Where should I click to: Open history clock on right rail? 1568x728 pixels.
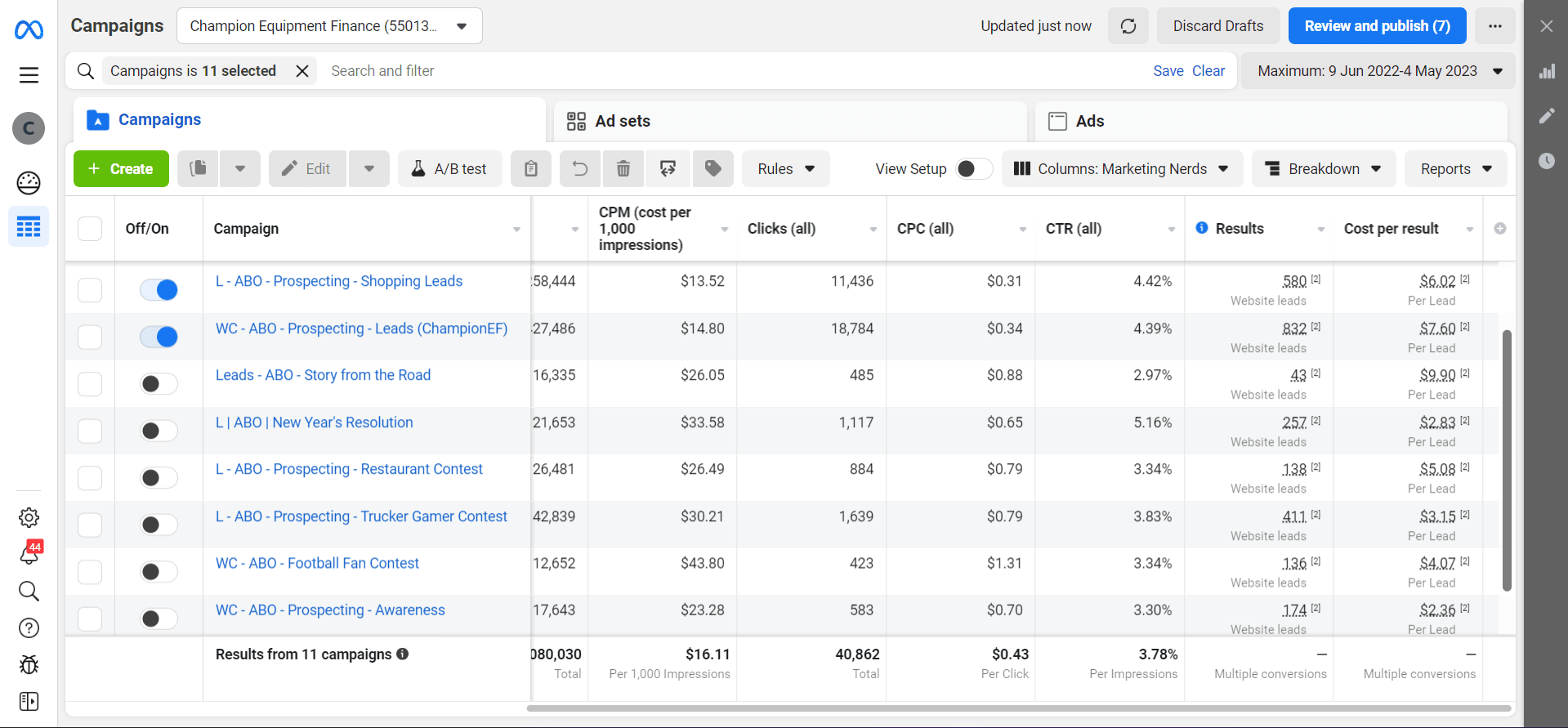pyautogui.click(x=1546, y=161)
